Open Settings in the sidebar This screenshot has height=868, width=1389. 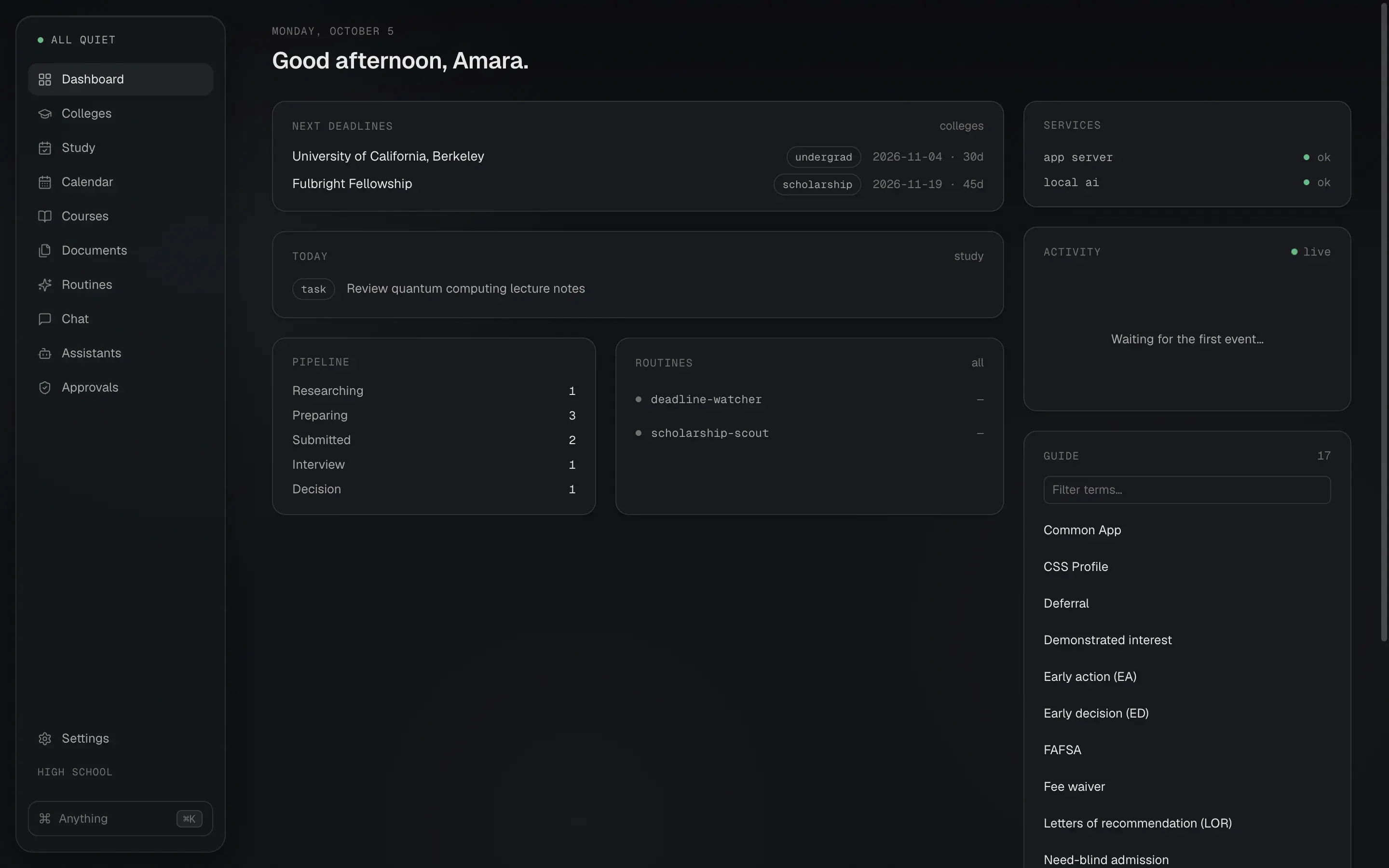(121, 739)
